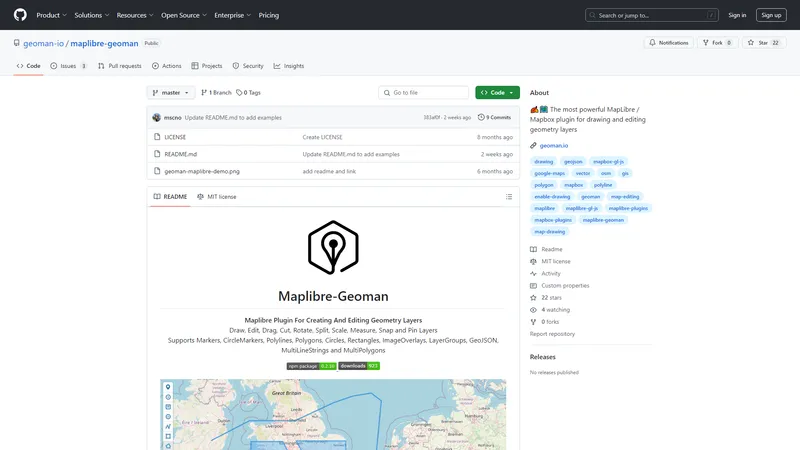Image resolution: width=800 pixels, height=450 pixels.
Task: Open the geoman-io owner link
Action: 43,43
